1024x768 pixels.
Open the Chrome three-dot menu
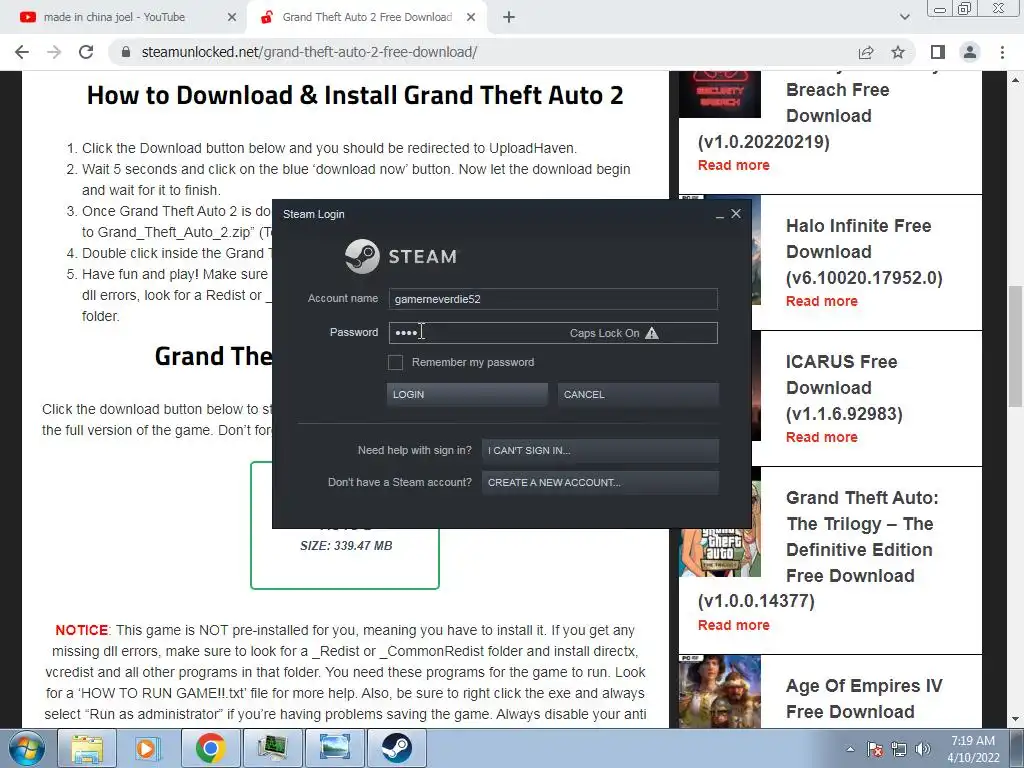[x=1002, y=52]
